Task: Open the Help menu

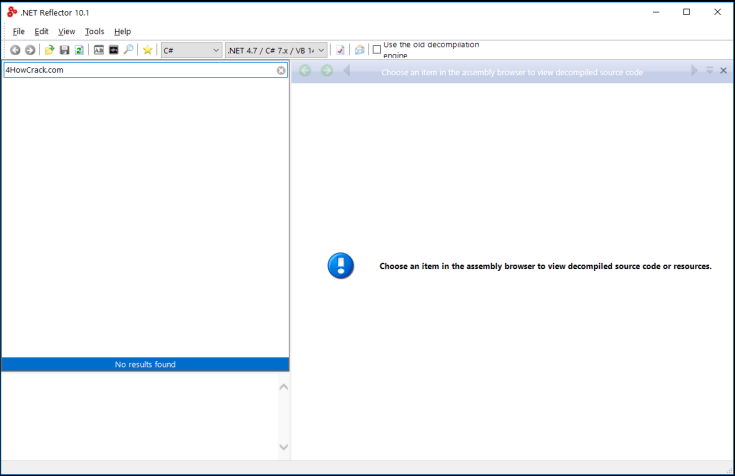Action: (122, 31)
